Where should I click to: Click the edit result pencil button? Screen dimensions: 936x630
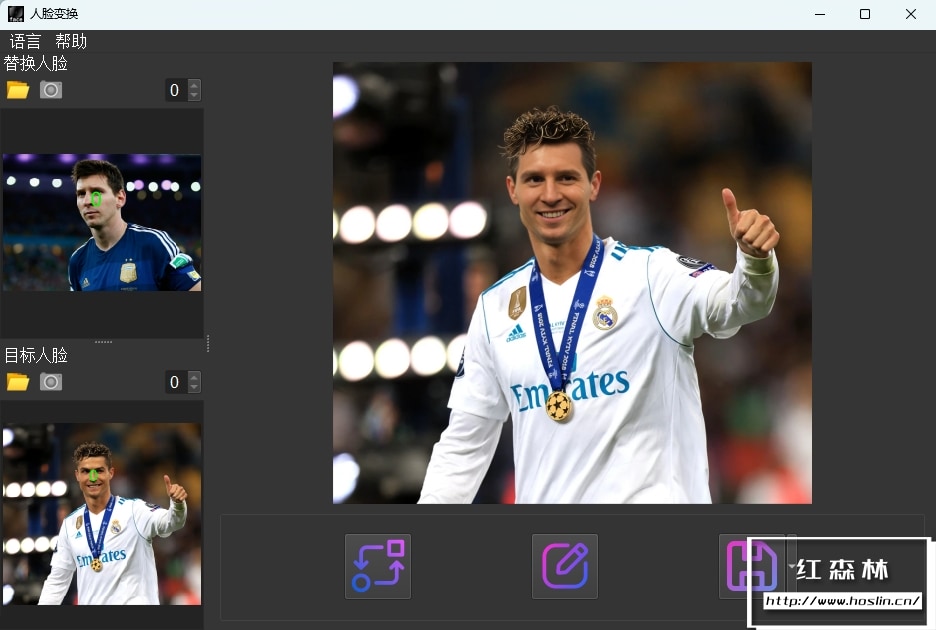(565, 566)
